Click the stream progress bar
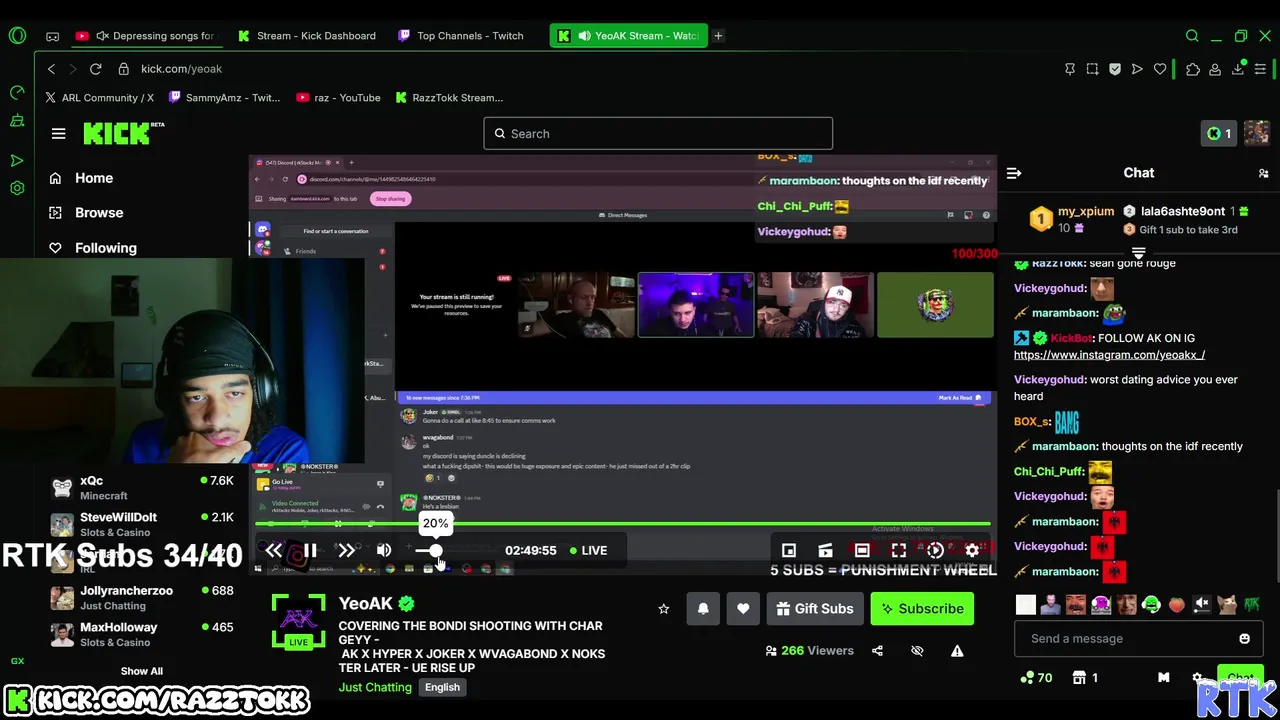 pos(622,523)
